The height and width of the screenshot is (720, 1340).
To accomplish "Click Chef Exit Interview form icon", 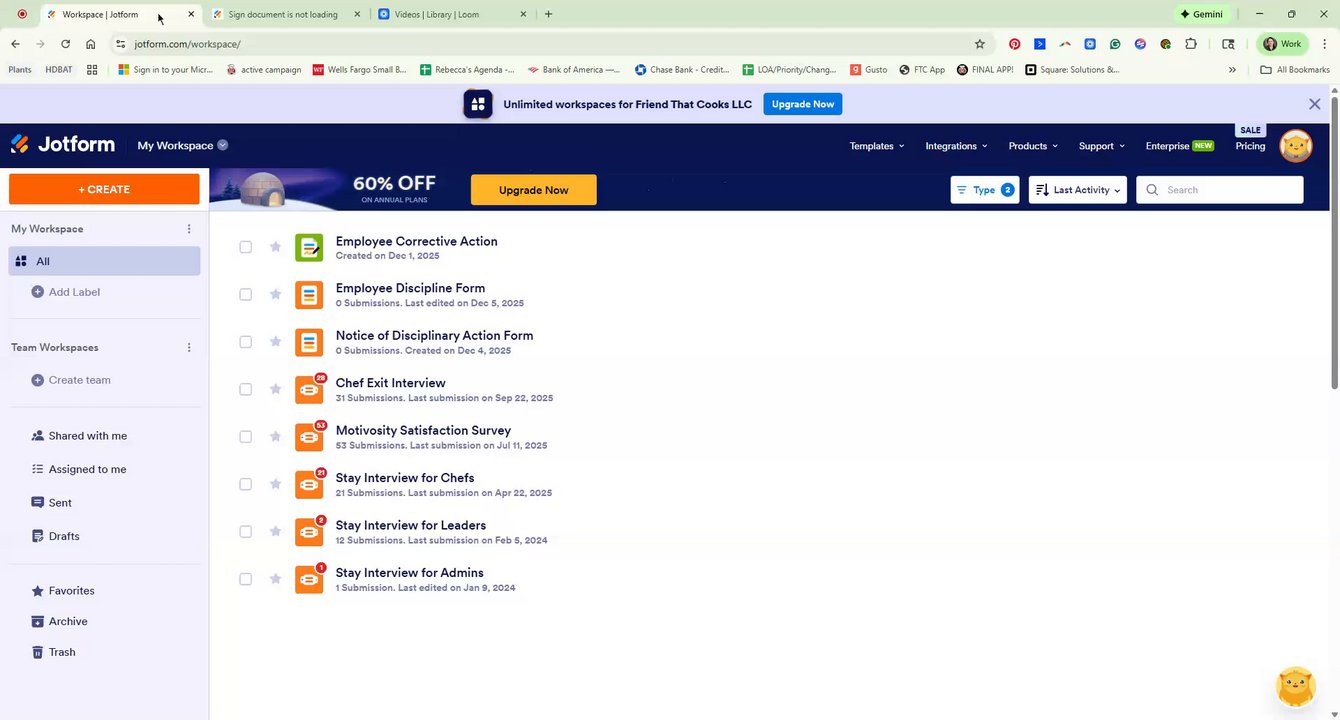I will click(x=309, y=389).
